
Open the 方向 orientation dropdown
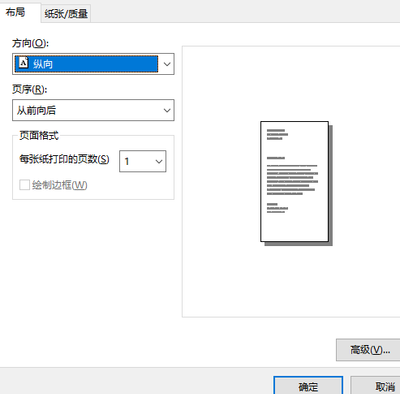tap(93, 64)
